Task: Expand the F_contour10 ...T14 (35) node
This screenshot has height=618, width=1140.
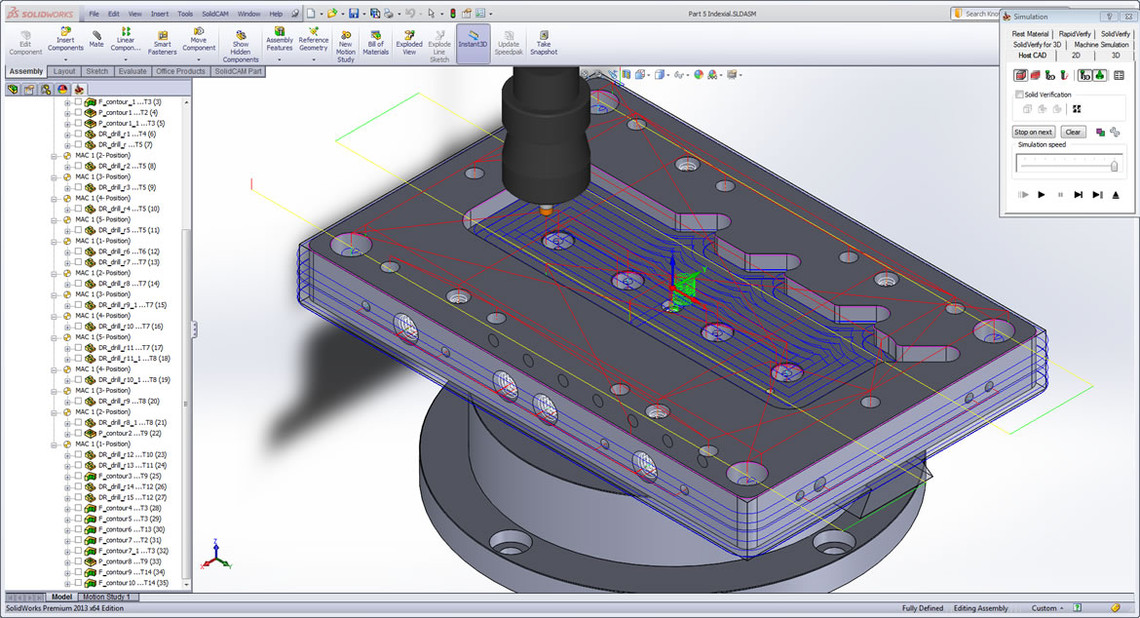Action: (68, 583)
